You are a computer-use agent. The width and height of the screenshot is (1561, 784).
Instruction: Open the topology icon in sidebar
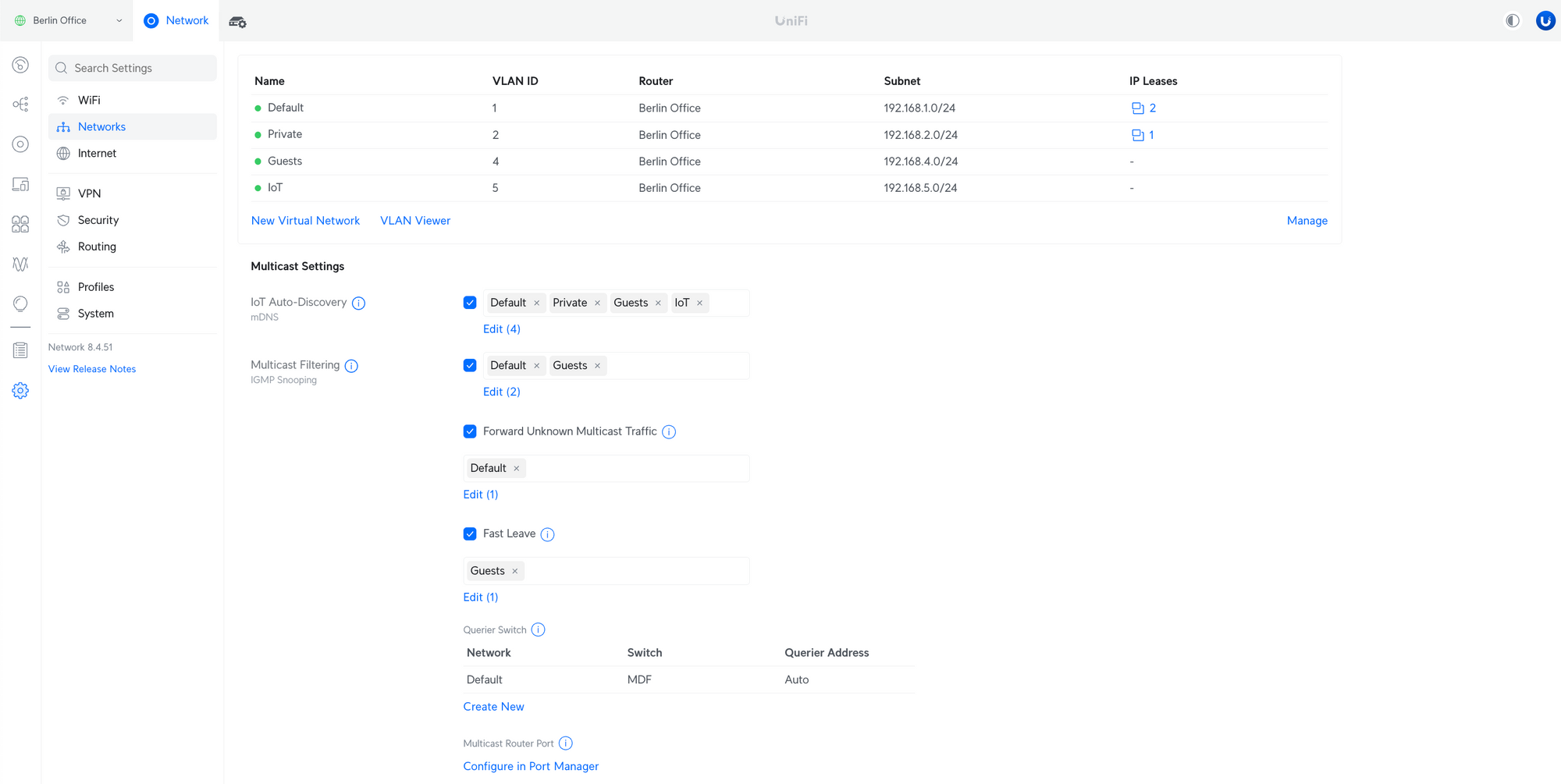20,105
